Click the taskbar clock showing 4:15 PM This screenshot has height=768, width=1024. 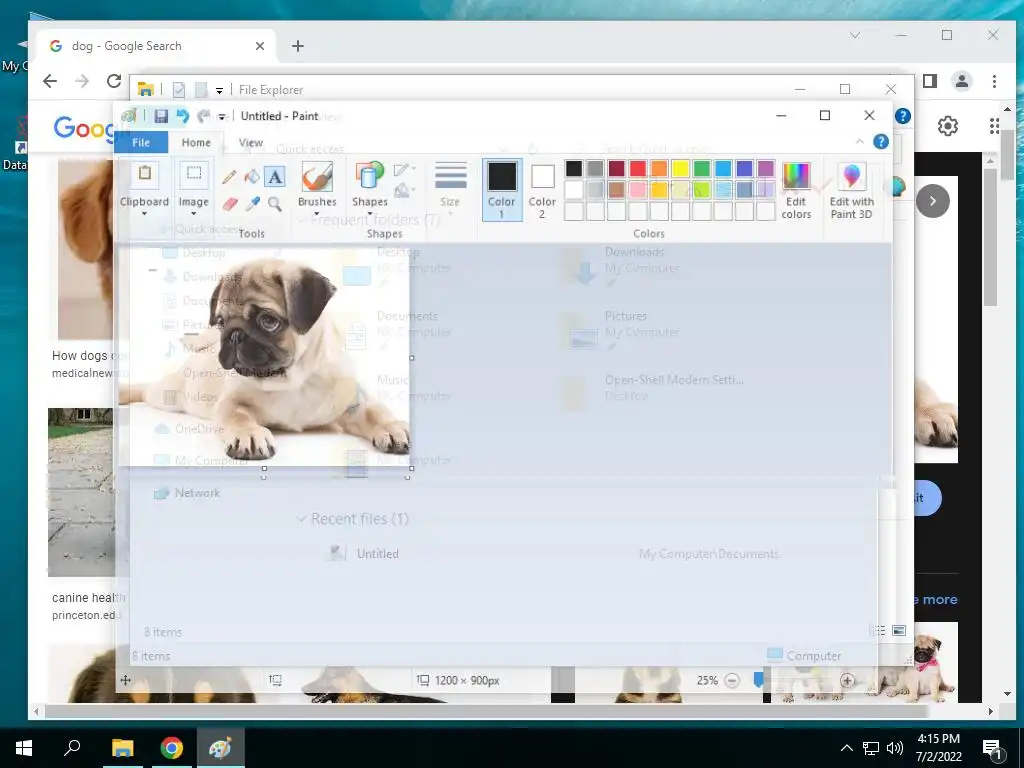click(938, 748)
